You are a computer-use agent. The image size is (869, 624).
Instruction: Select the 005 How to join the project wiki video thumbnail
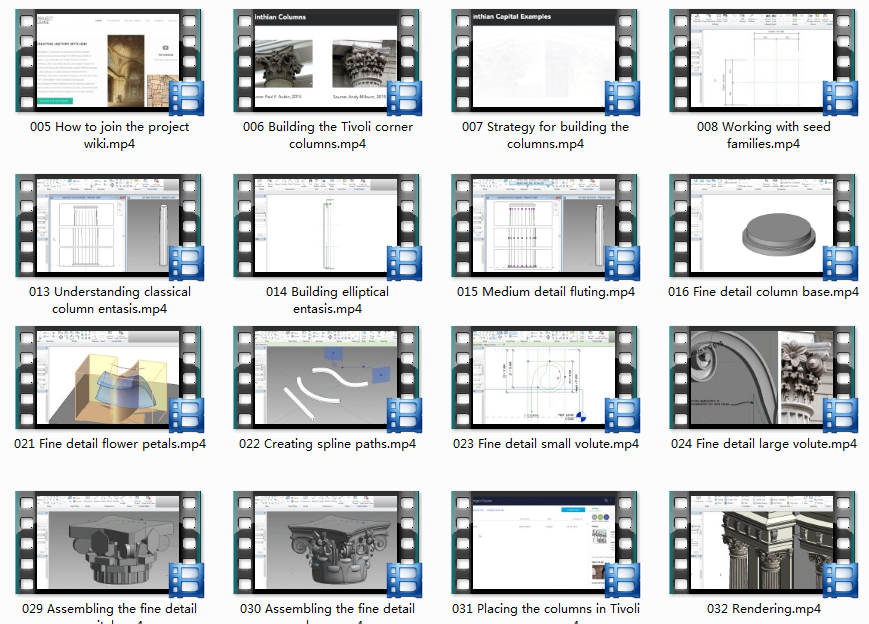point(109,61)
